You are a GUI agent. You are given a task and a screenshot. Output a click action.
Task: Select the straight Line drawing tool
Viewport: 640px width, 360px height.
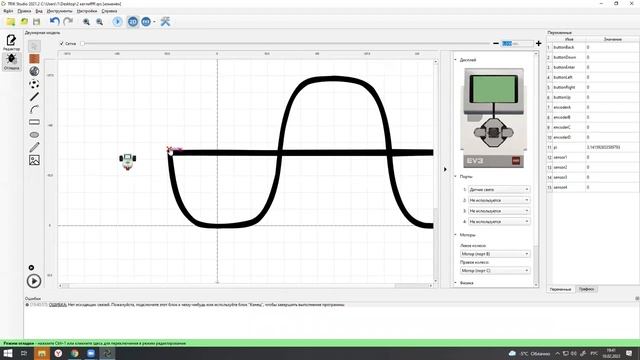34,97
